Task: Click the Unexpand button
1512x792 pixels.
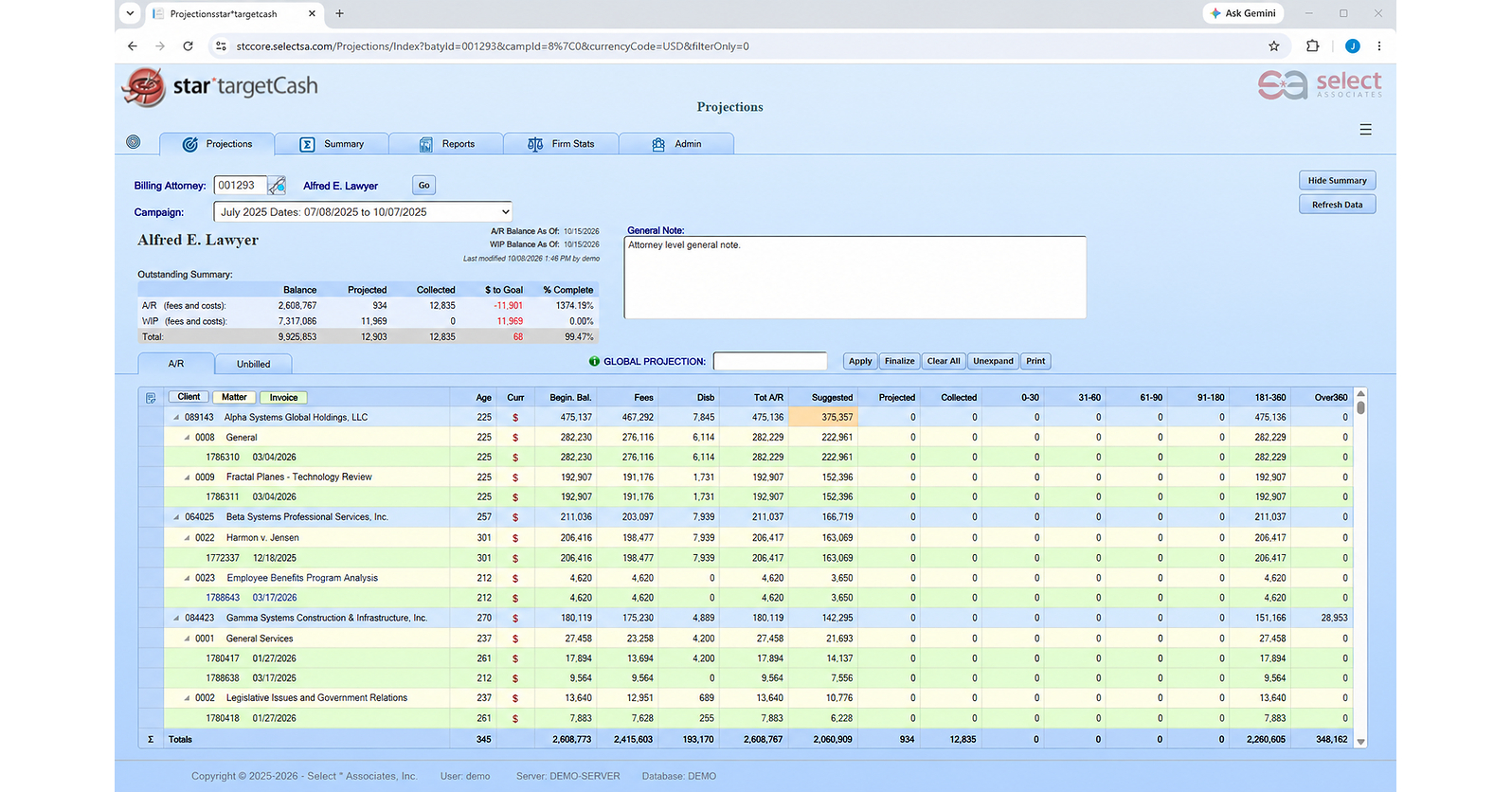Action: pos(993,361)
